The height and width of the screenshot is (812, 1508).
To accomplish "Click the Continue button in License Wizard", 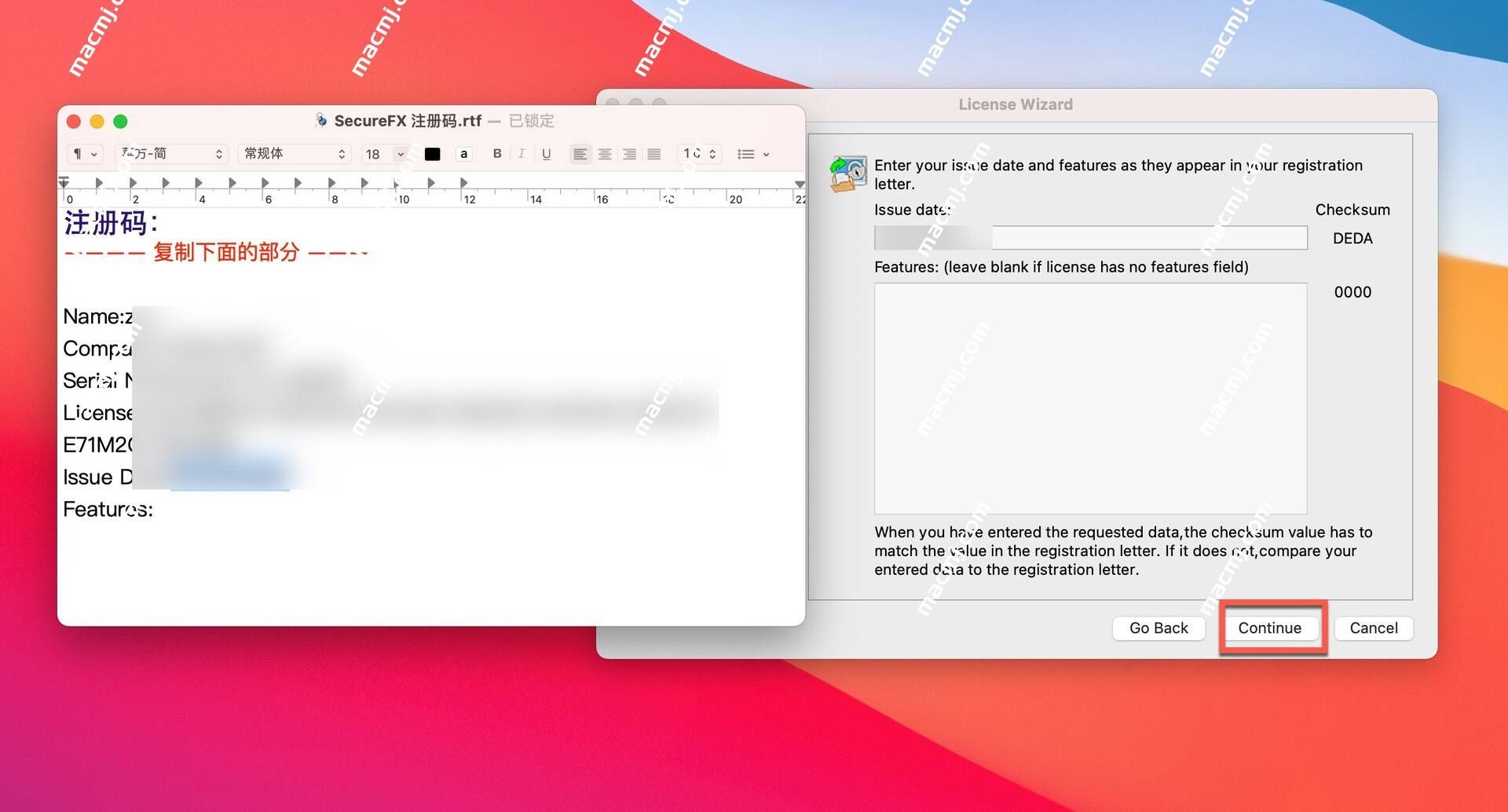I will 1269,627.
